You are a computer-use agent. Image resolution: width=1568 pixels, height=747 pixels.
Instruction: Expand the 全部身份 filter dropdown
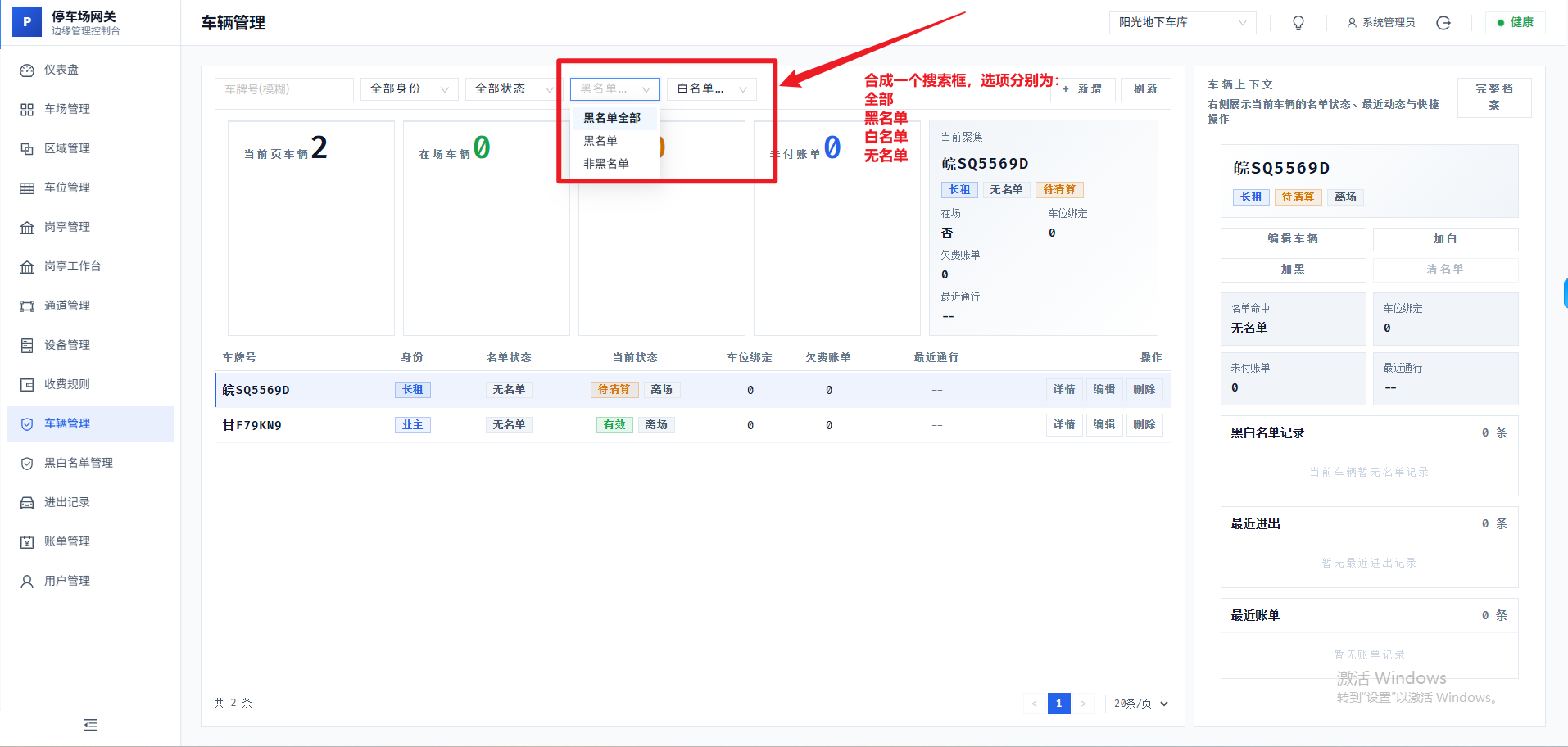pos(409,89)
